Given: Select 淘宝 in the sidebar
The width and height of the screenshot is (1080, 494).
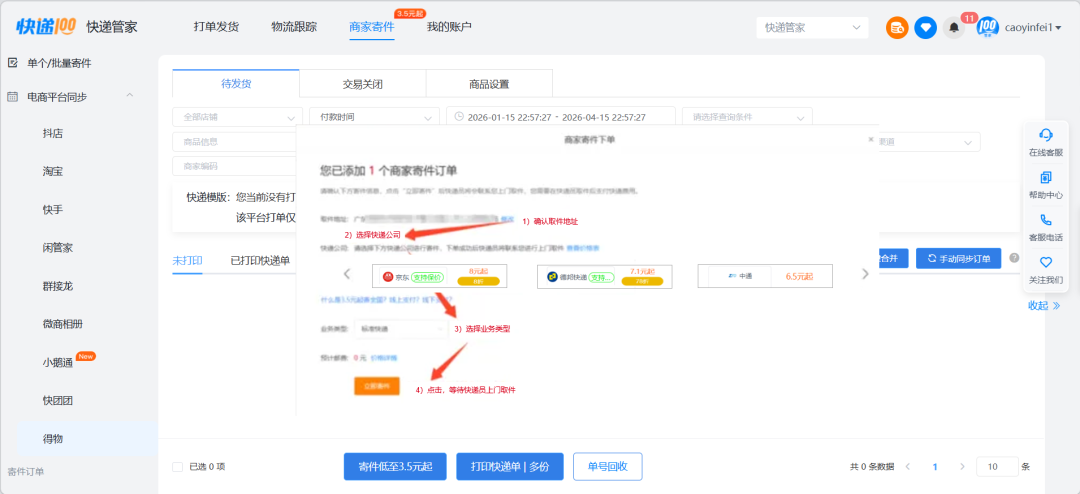Looking at the screenshot, I should [x=52, y=172].
